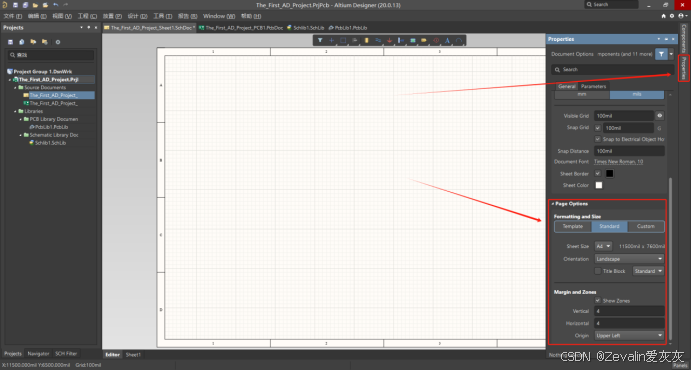Open The_First_AD_Project_PCB1.PcbDoc document tab

pyautogui.click(x=241, y=27)
